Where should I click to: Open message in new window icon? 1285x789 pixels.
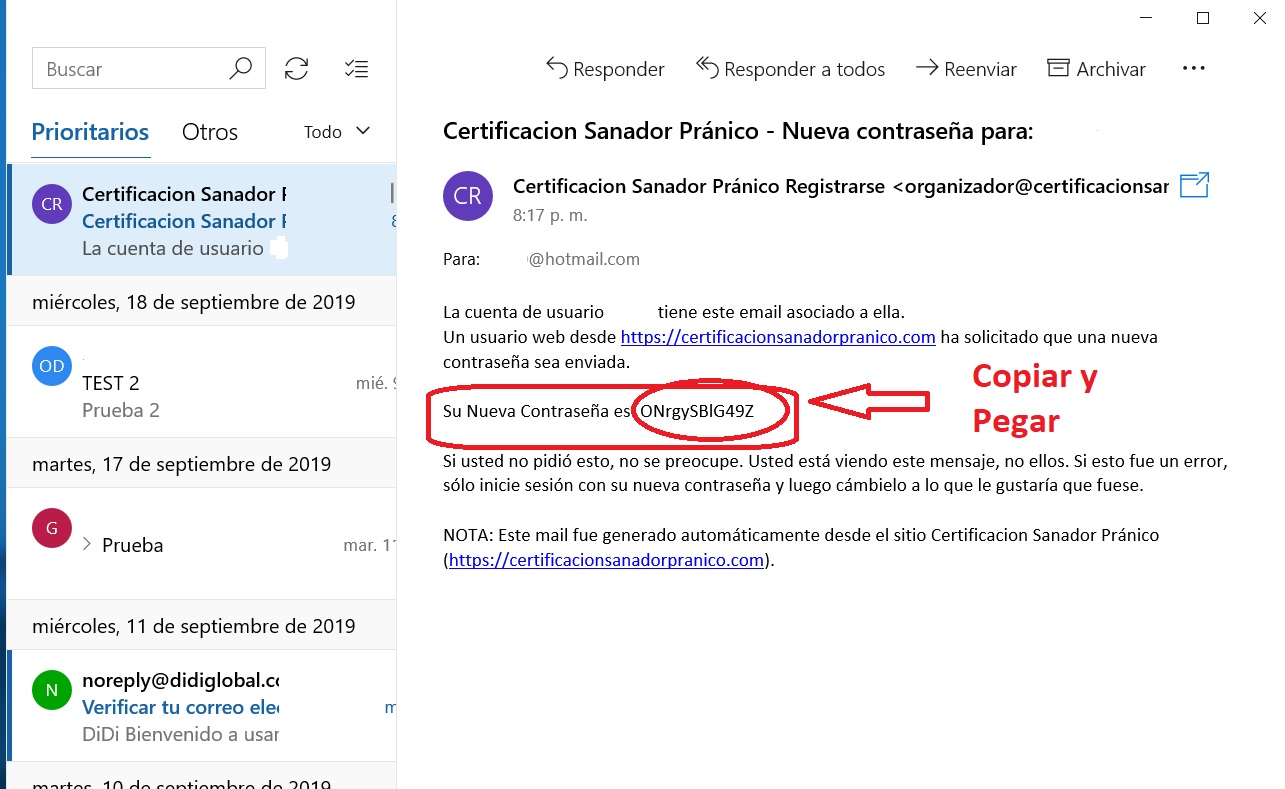(x=1194, y=185)
